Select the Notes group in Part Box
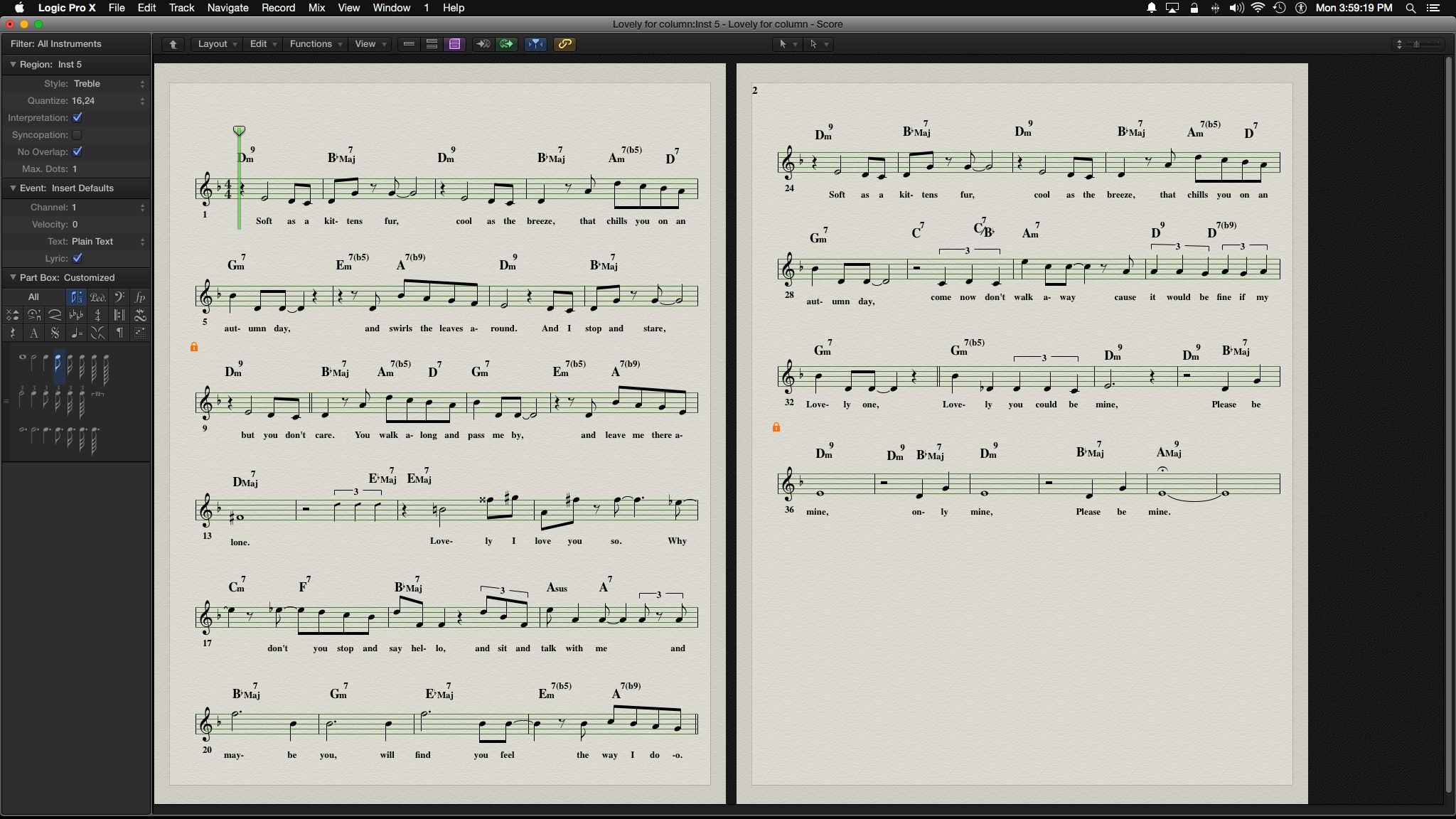The width and height of the screenshot is (1456, 819). coord(76,297)
